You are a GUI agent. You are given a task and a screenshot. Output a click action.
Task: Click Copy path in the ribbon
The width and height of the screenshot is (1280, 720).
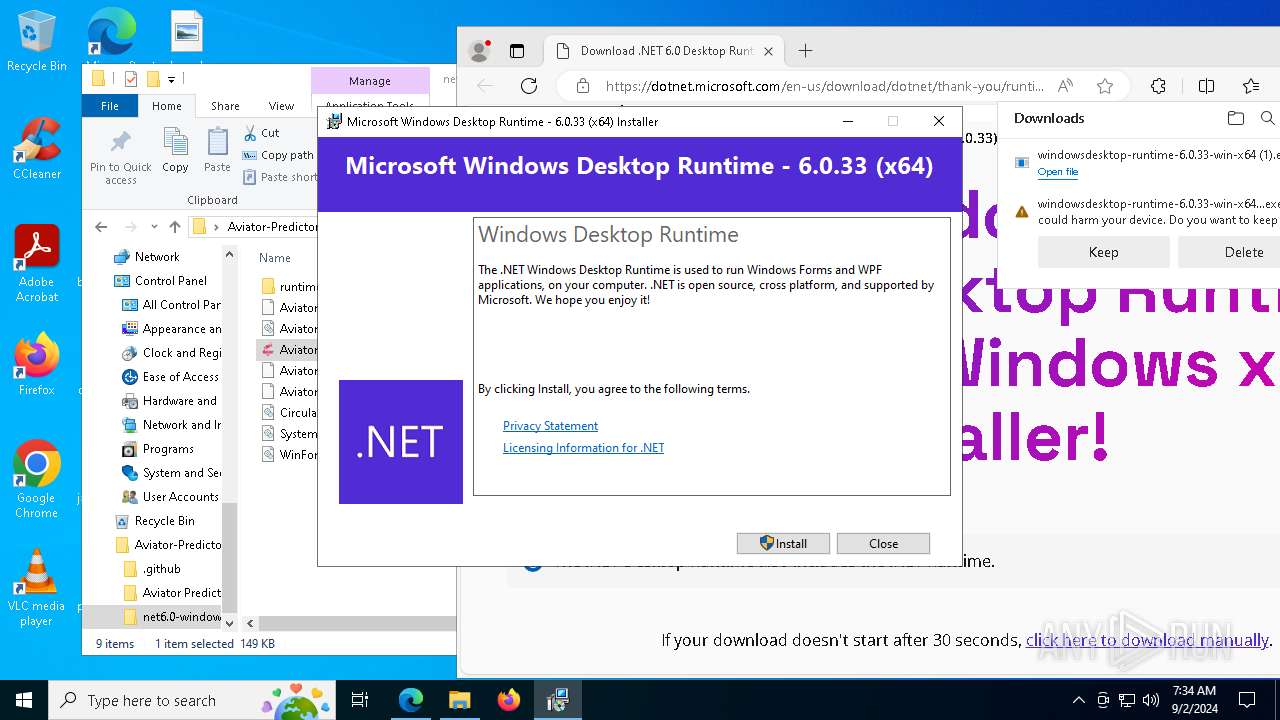click(x=279, y=155)
